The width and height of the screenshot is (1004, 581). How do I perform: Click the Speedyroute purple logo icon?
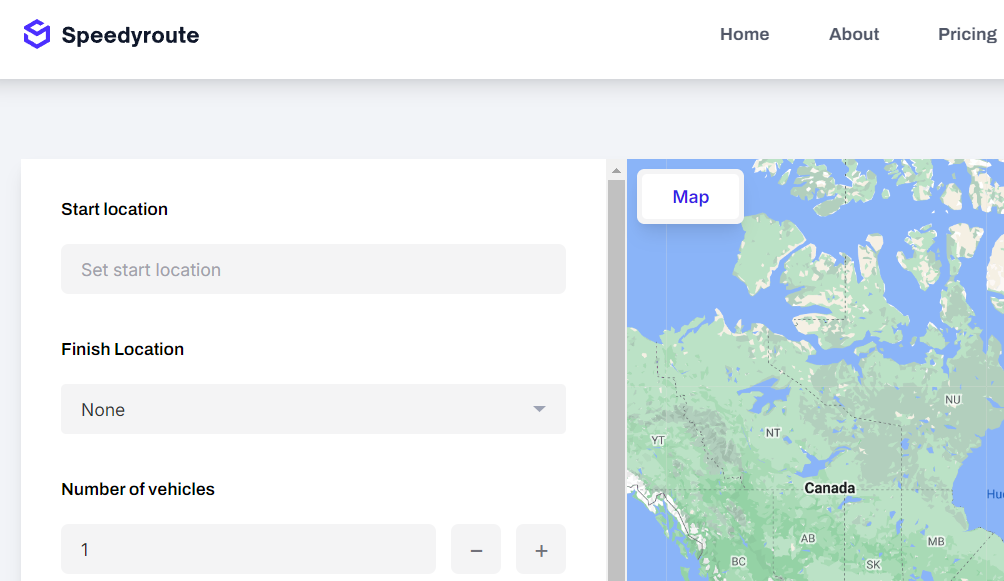(x=37, y=35)
